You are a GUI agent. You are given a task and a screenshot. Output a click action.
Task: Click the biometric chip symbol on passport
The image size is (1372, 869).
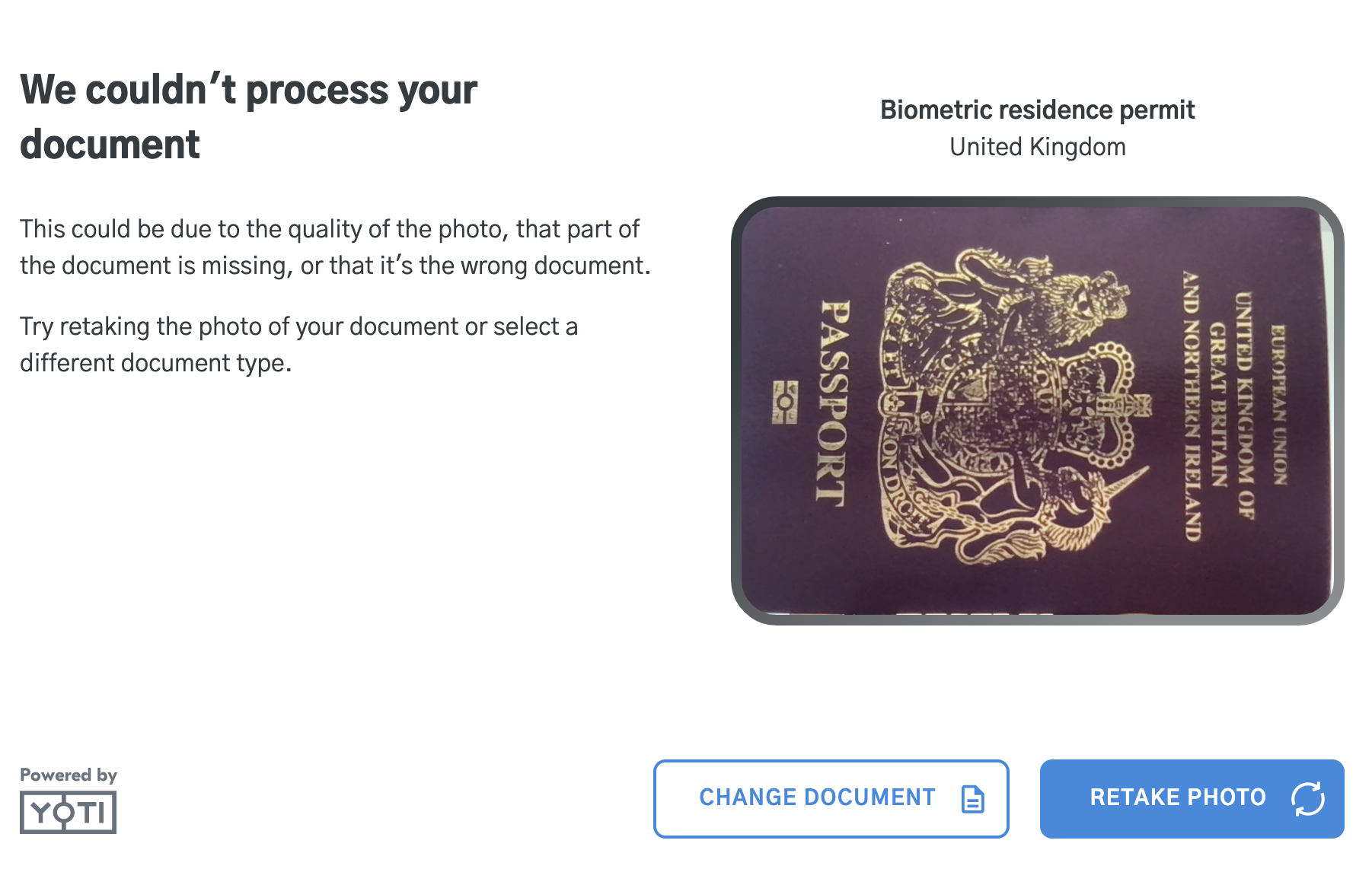point(784,402)
